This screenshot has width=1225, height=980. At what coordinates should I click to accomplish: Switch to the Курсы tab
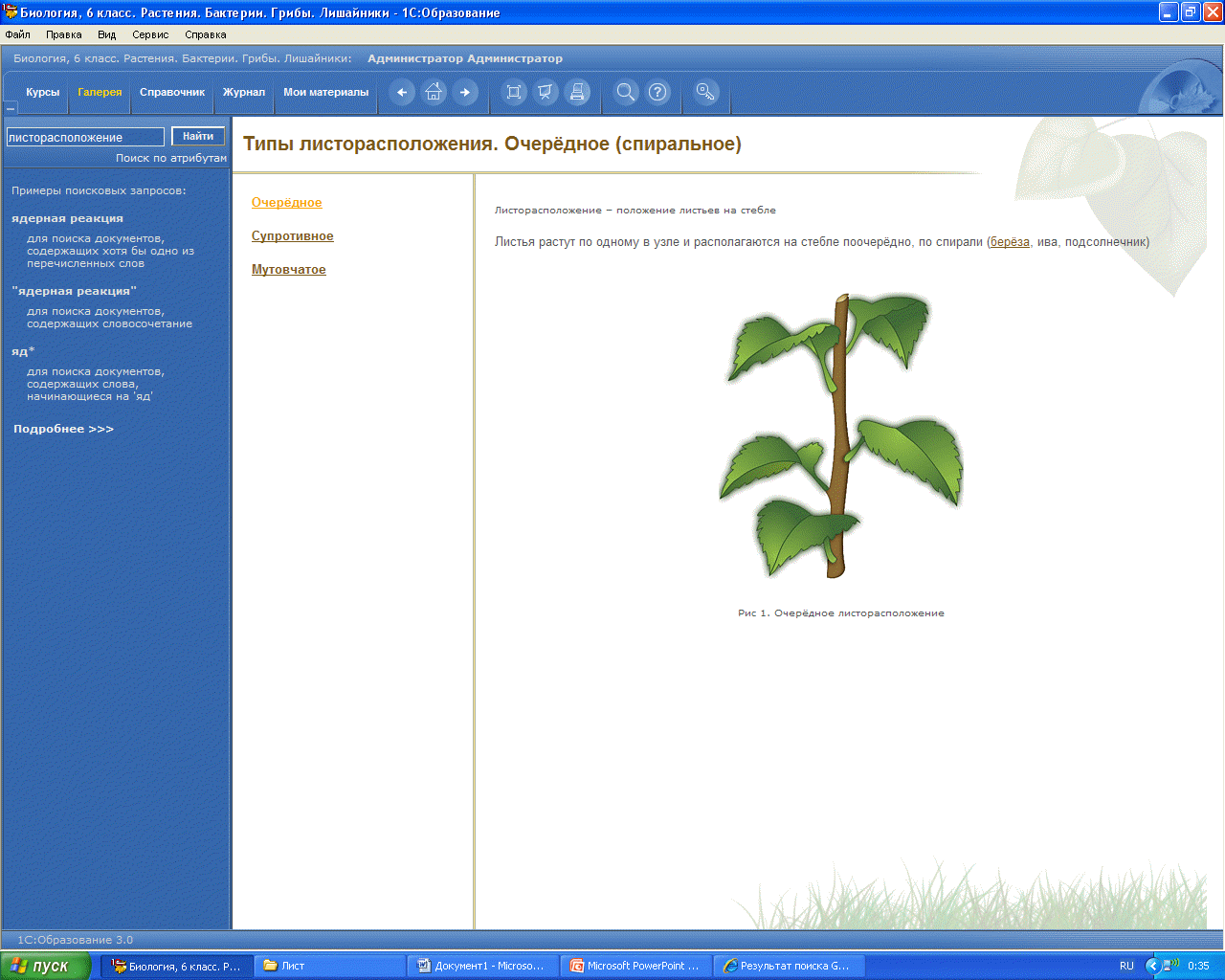pyautogui.click(x=42, y=93)
